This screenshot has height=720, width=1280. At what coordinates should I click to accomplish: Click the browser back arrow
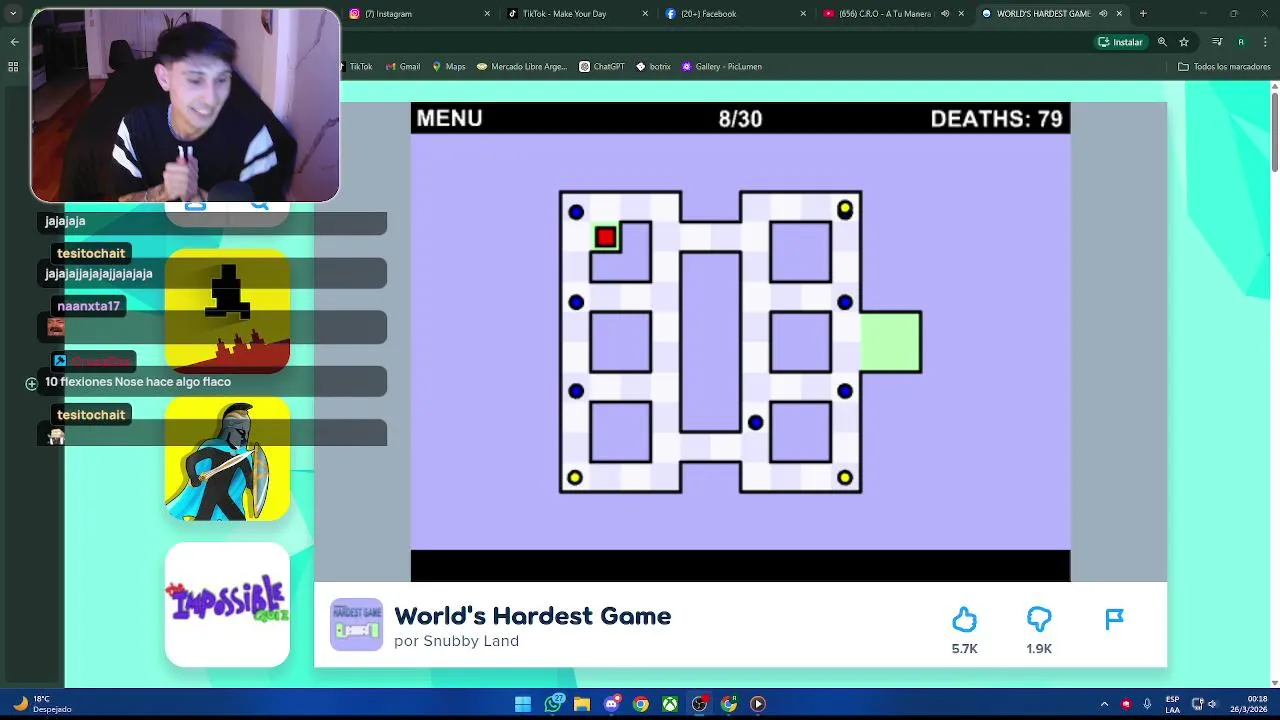14,42
